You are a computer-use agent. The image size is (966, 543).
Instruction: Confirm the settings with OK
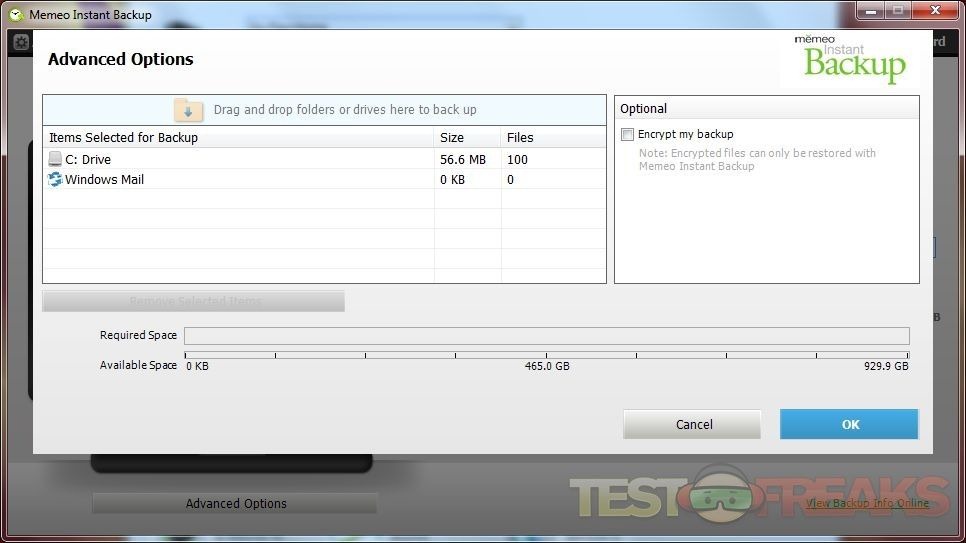(849, 424)
